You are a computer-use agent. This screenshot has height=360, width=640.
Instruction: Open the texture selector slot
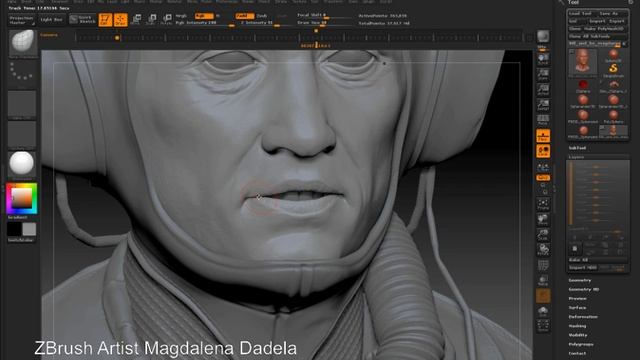pos(22,134)
